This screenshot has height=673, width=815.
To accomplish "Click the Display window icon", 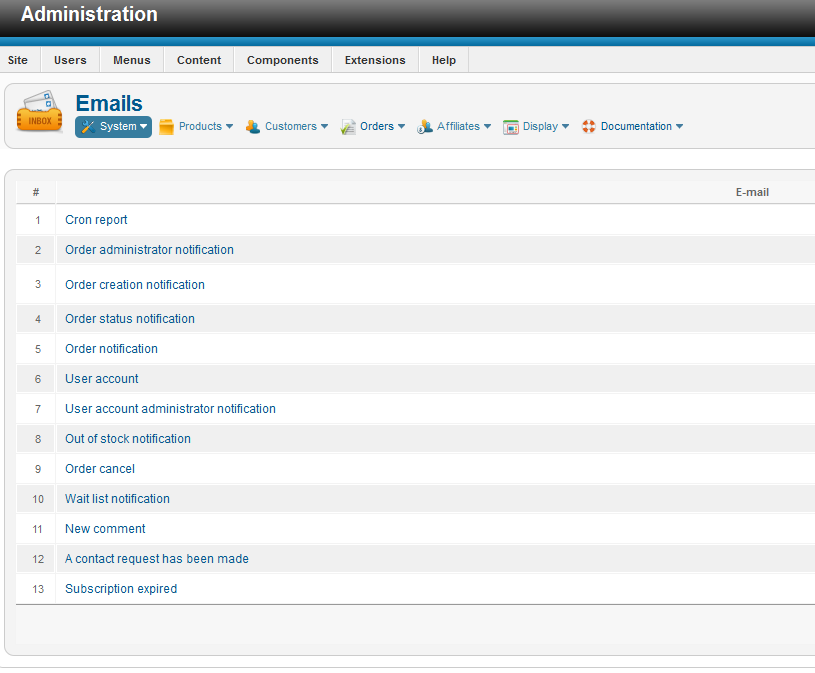I will [x=510, y=127].
